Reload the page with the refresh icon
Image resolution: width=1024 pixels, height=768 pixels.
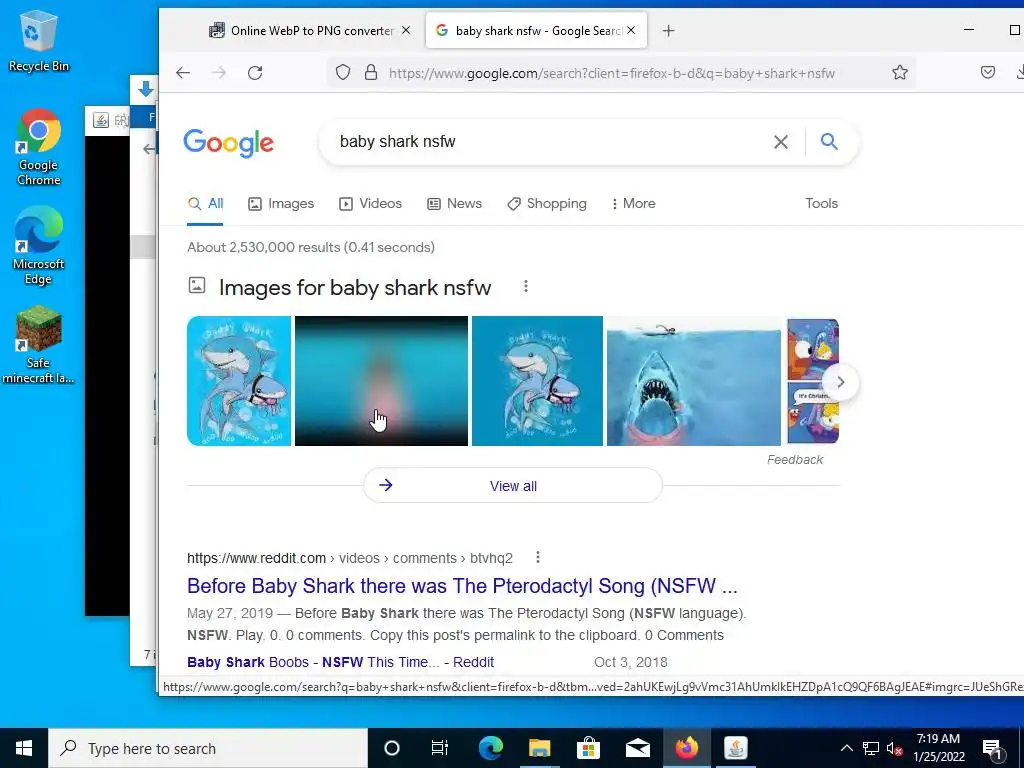click(255, 72)
